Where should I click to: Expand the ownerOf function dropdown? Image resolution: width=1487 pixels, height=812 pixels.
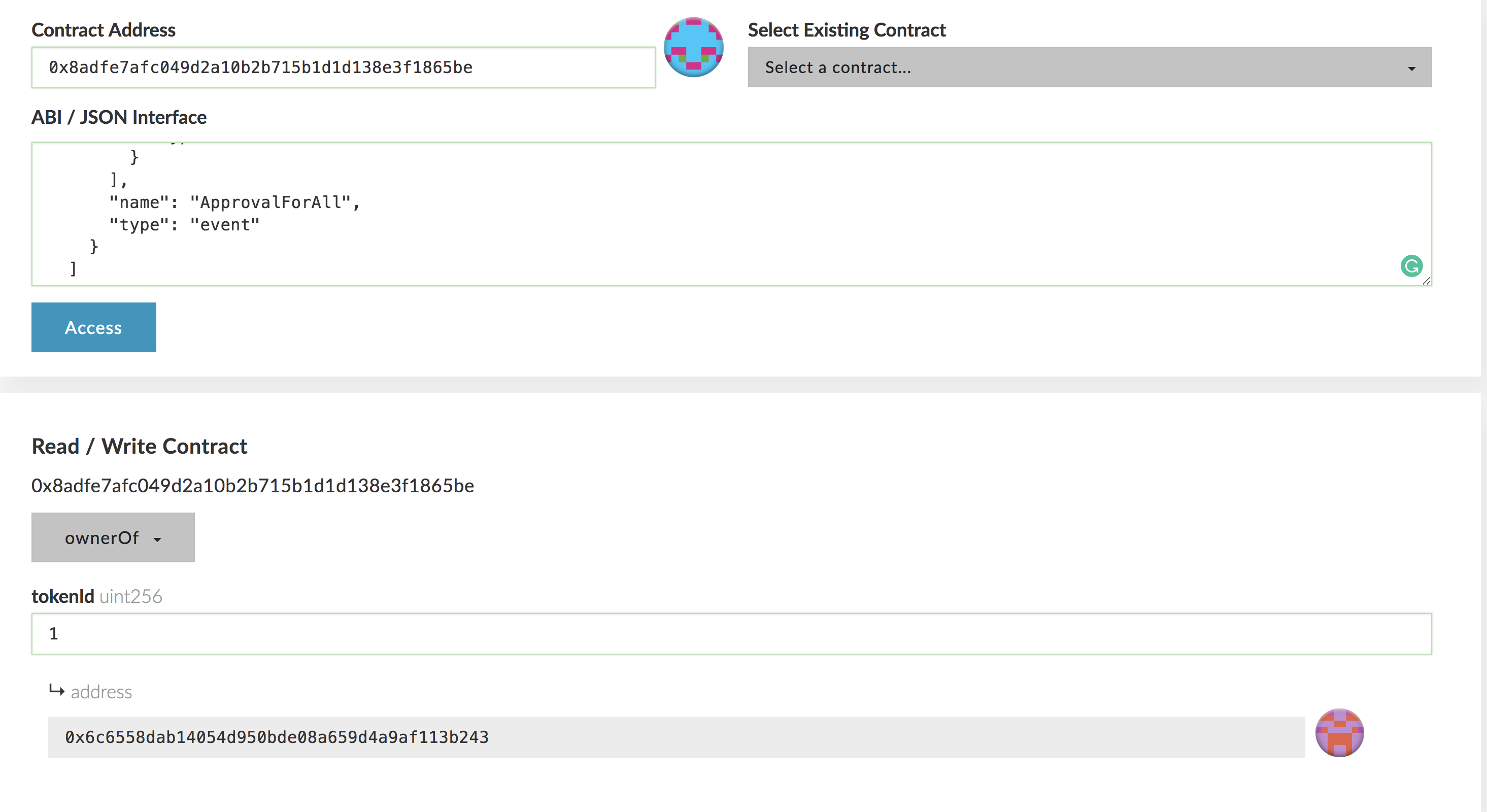[x=113, y=537]
